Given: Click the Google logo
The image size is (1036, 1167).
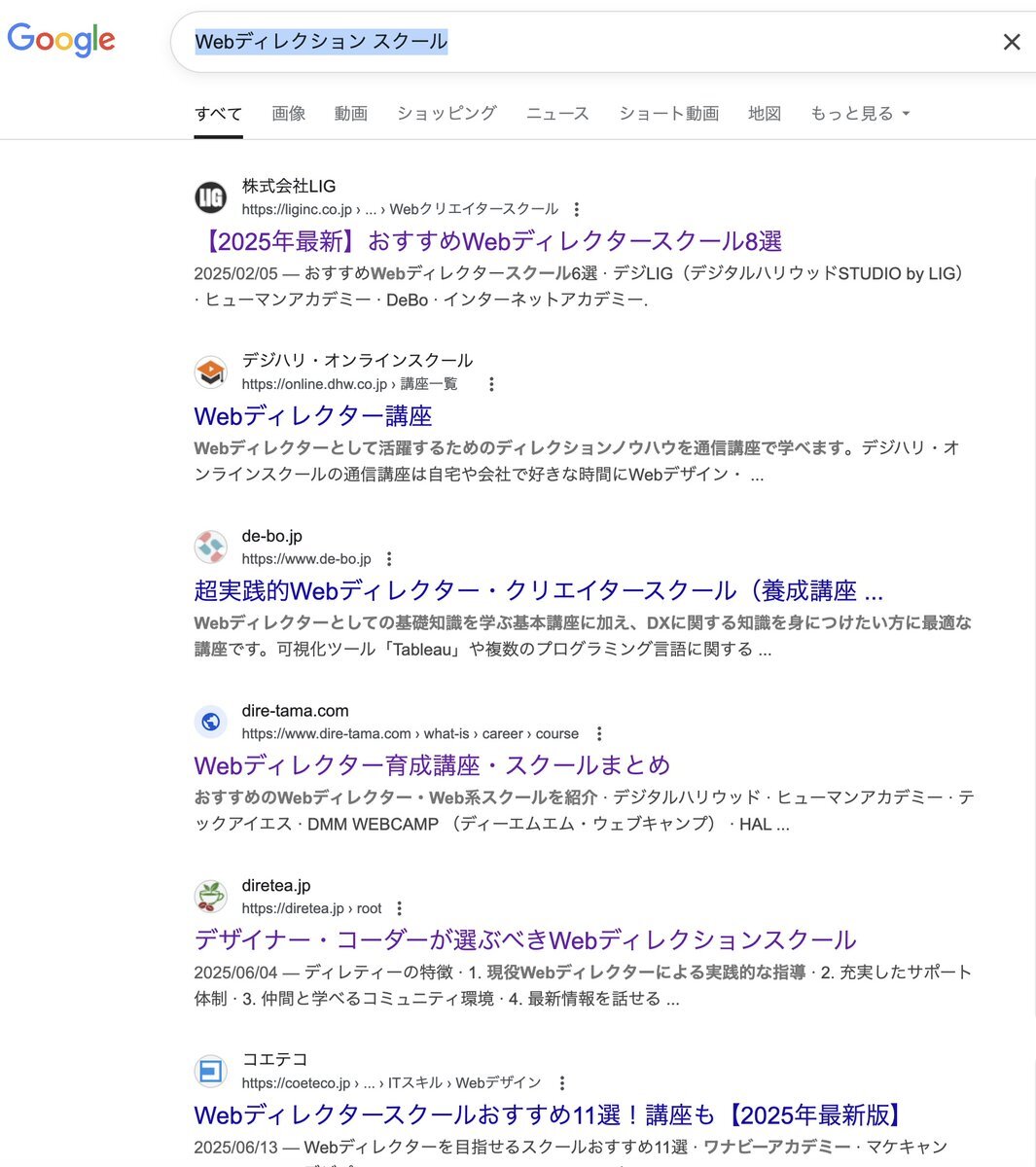Looking at the screenshot, I should click(x=61, y=40).
